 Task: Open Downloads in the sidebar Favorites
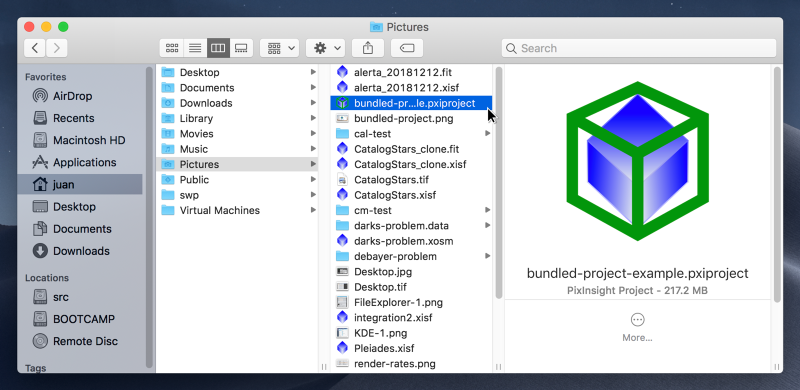(80, 251)
